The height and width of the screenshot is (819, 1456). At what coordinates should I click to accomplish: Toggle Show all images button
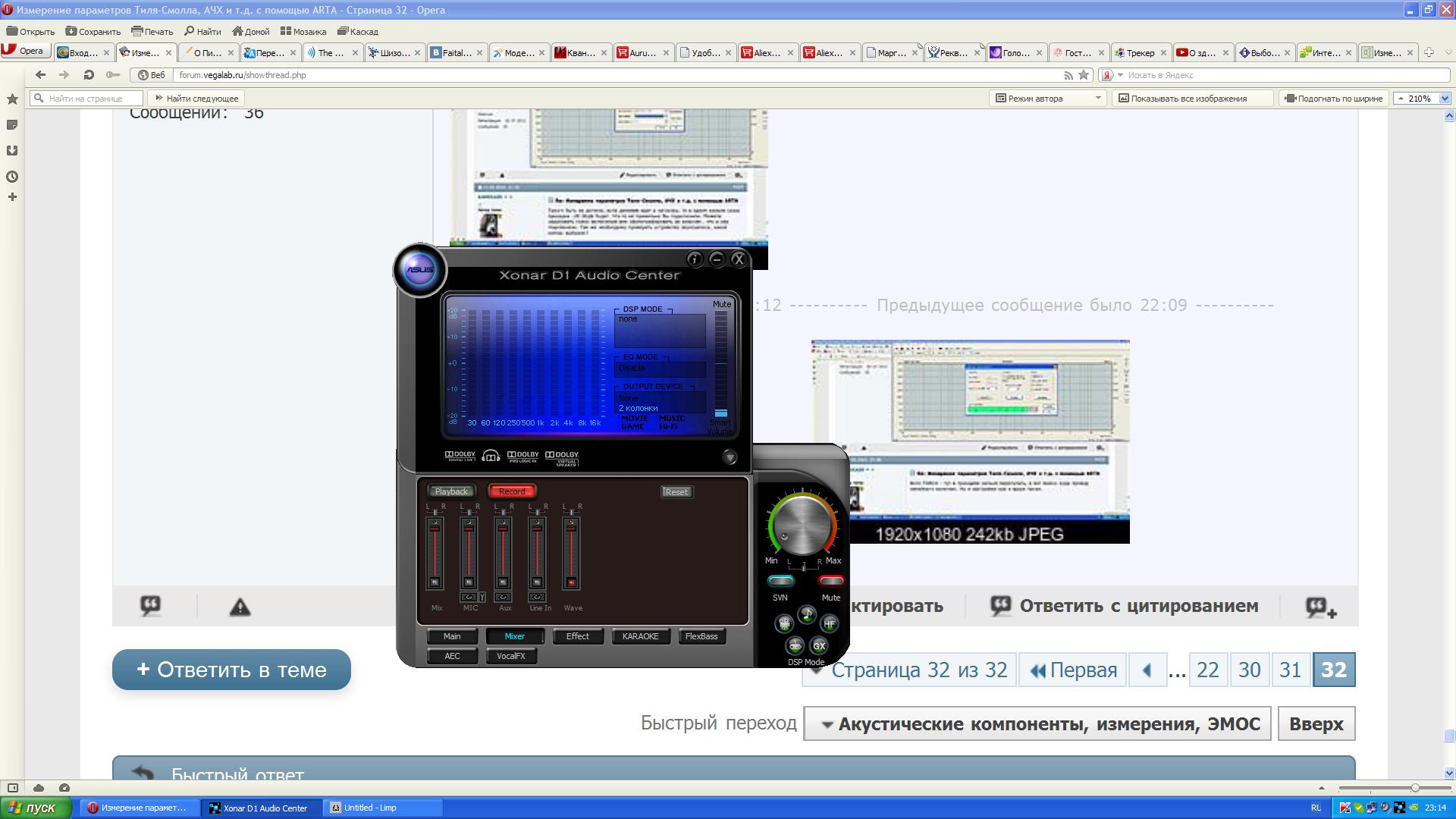(1193, 99)
